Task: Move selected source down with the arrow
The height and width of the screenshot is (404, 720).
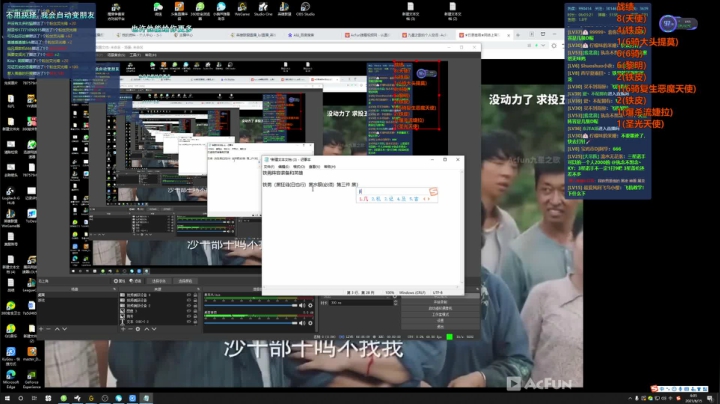Action: pyautogui.click(x=154, y=329)
